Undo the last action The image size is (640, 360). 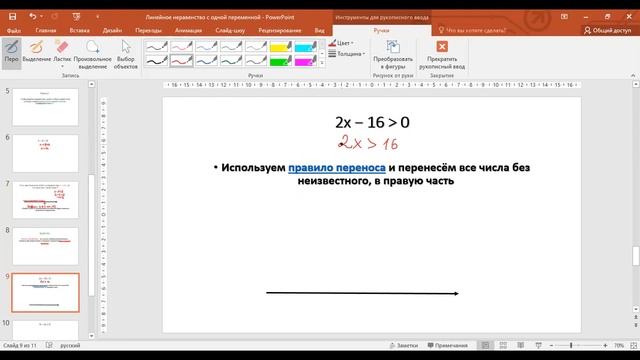pyautogui.click(x=33, y=16)
